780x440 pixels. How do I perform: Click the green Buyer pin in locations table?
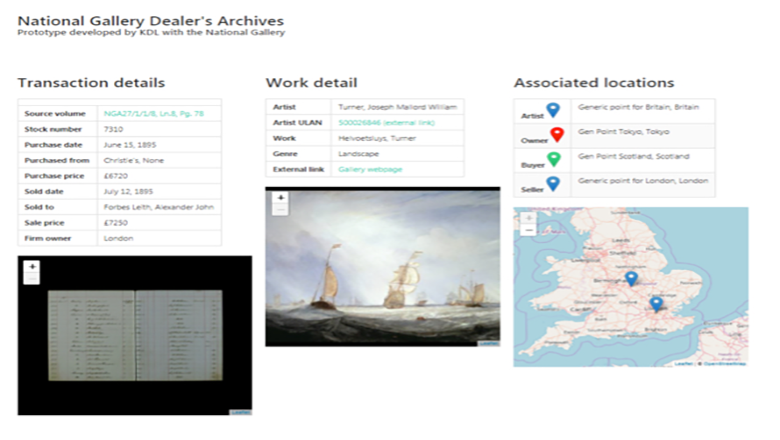tap(554, 159)
